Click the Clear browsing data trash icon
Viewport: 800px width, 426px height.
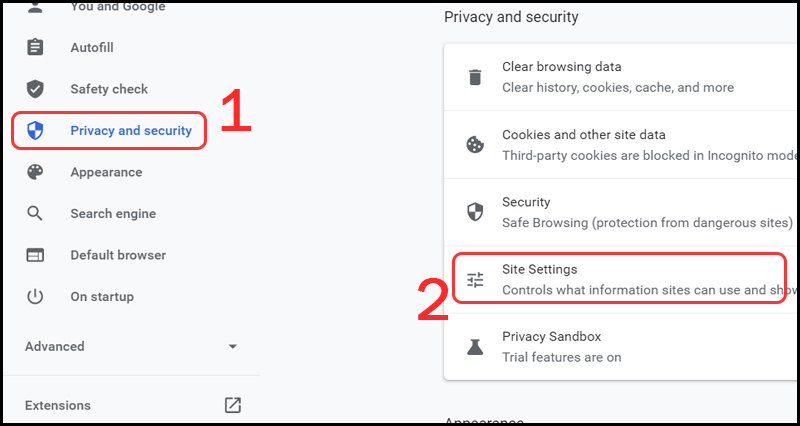pyautogui.click(x=476, y=77)
